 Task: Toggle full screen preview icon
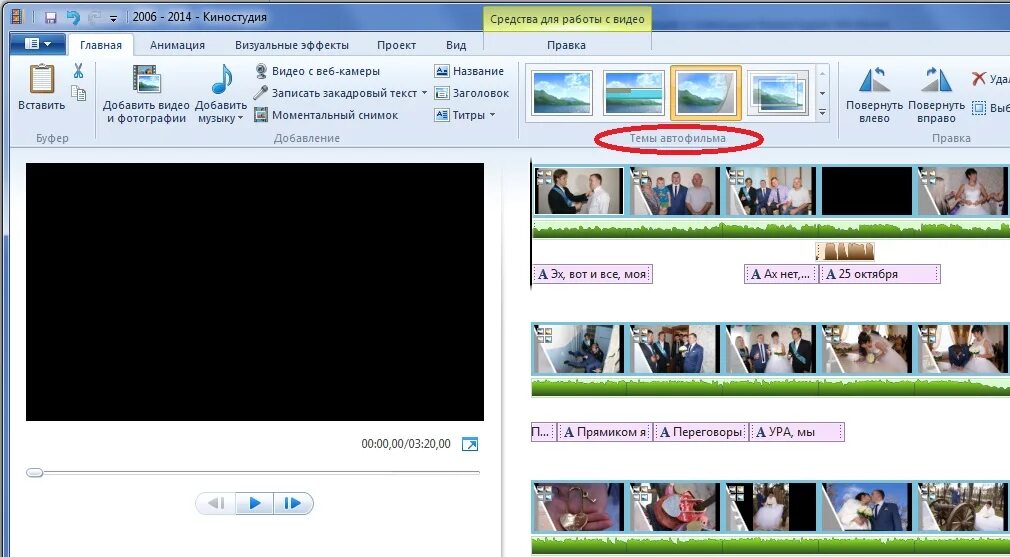coord(470,444)
